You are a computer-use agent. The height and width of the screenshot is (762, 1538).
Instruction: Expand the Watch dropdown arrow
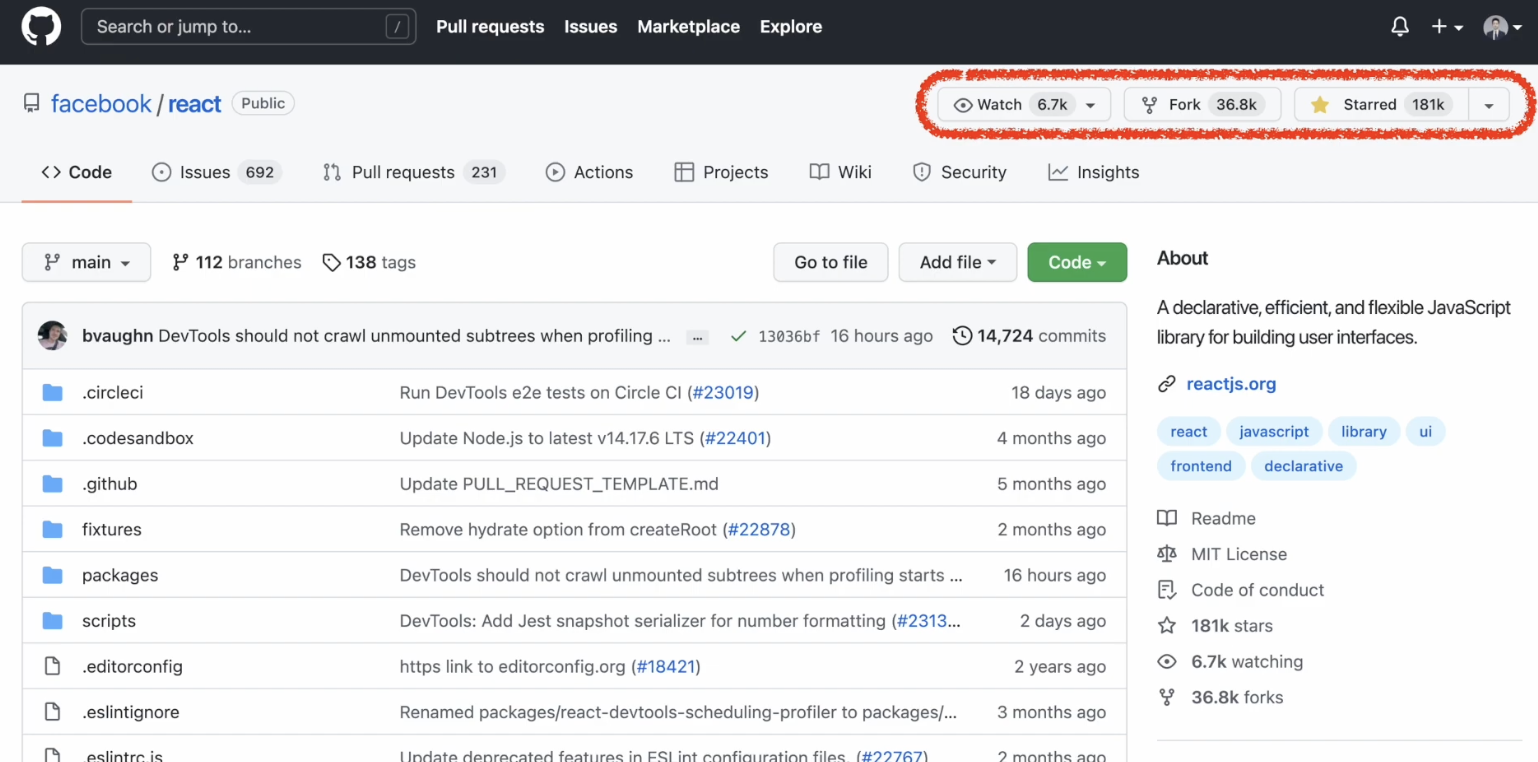[x=1091, y=105]
